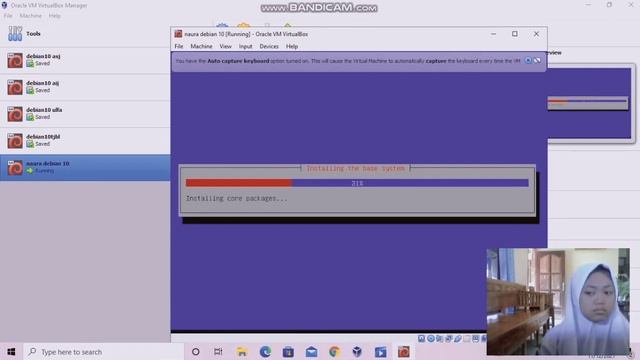Click USB indicator in VM status bar
The image size is (640, 360).
458,339
